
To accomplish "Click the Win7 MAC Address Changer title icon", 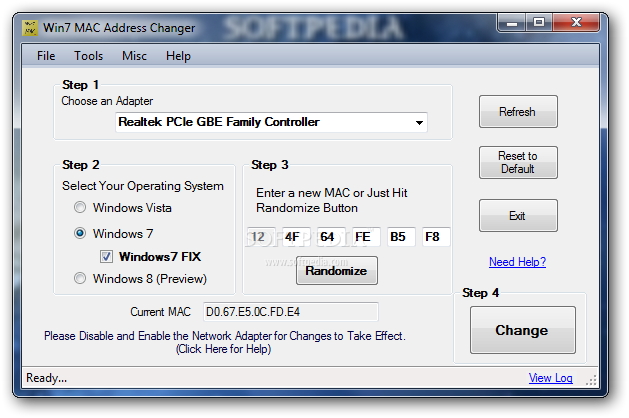I will (x=30, y=28).
